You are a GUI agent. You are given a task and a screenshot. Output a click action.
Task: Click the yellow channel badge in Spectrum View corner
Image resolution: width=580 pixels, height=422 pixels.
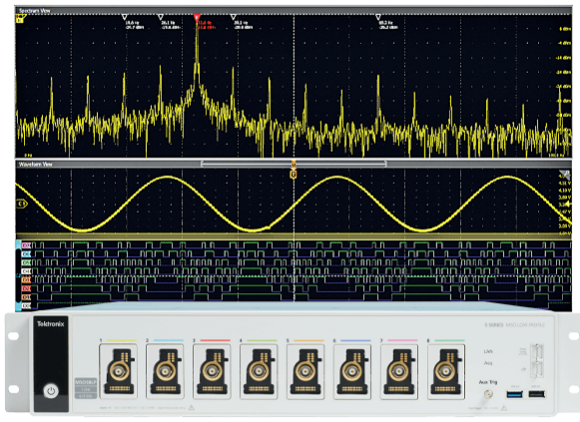20,19
